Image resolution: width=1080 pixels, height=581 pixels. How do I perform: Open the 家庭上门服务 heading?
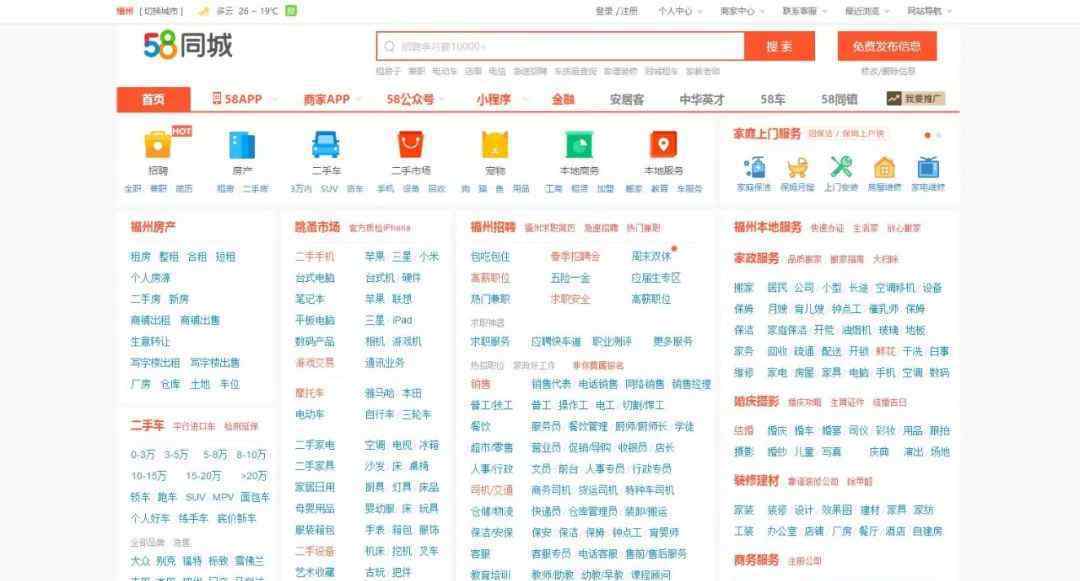click(x=767, y=134)
